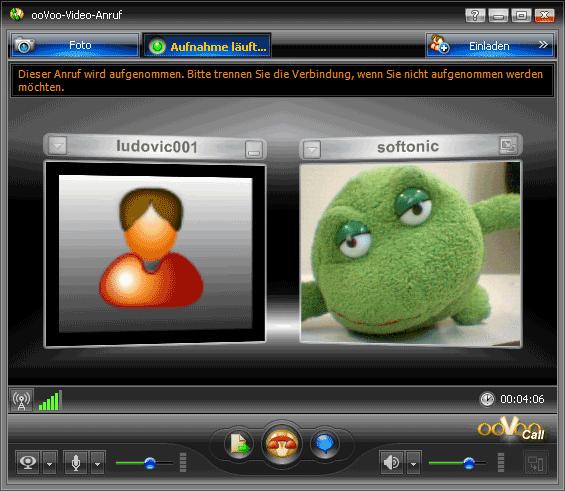Viewport: 565px width, 491px height.
Task: Open the send file icon
Action: (x=239, y=444)
